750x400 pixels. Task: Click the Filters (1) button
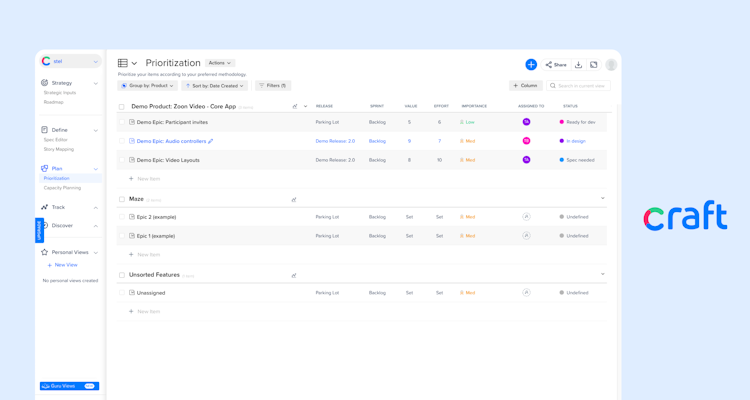point(273,86)
